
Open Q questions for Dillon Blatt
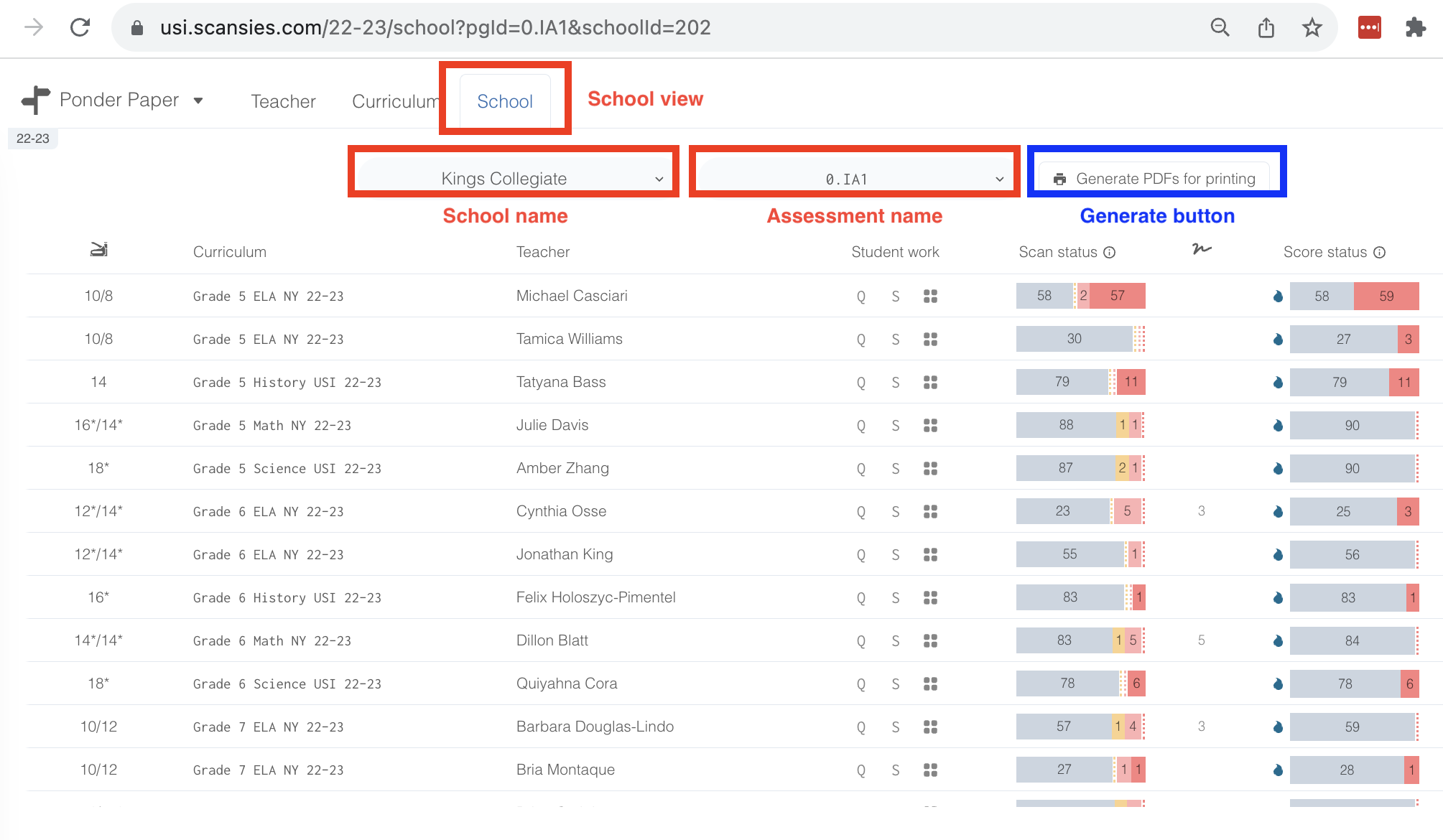pos(860,641)
